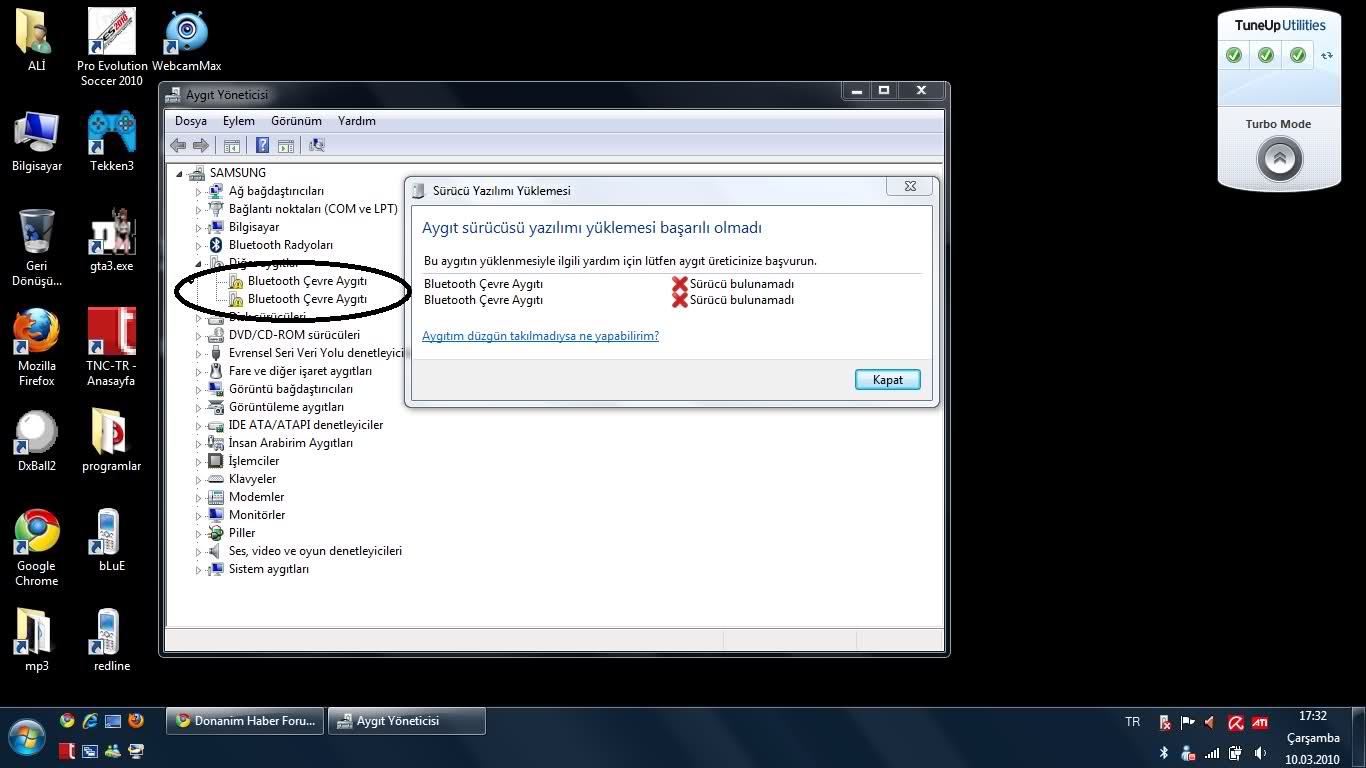Click the clock showing 17:32 Çarşamba
The height and width of the screenshot is (768, 1366).
click(1312, 738)
